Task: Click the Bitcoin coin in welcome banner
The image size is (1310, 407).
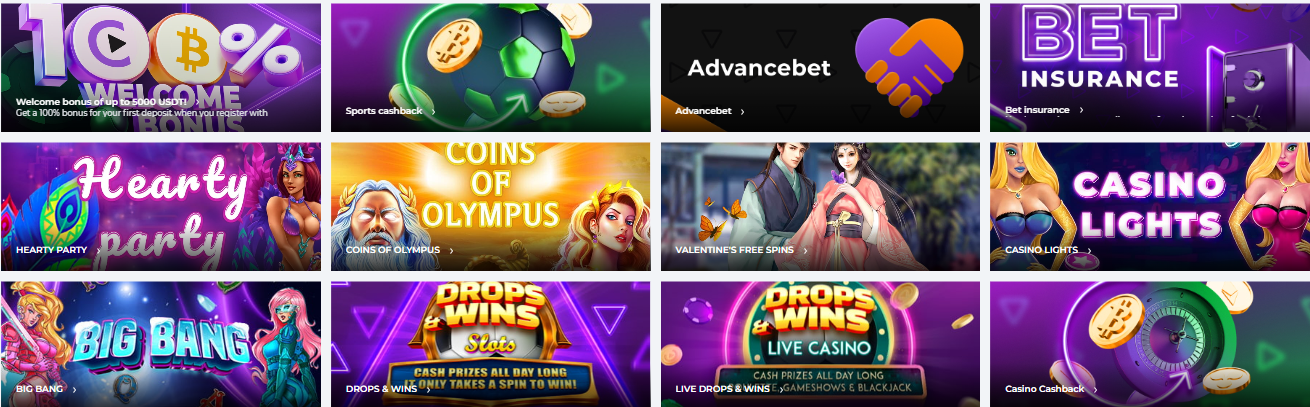Action: (x=192, y=45)
